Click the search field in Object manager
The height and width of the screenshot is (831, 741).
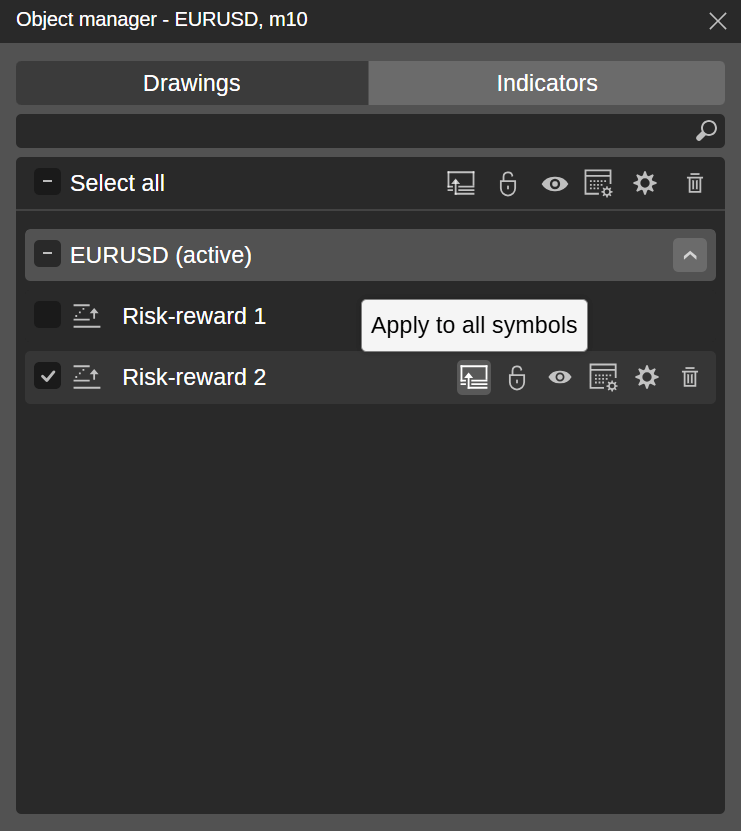coord(370,131)
